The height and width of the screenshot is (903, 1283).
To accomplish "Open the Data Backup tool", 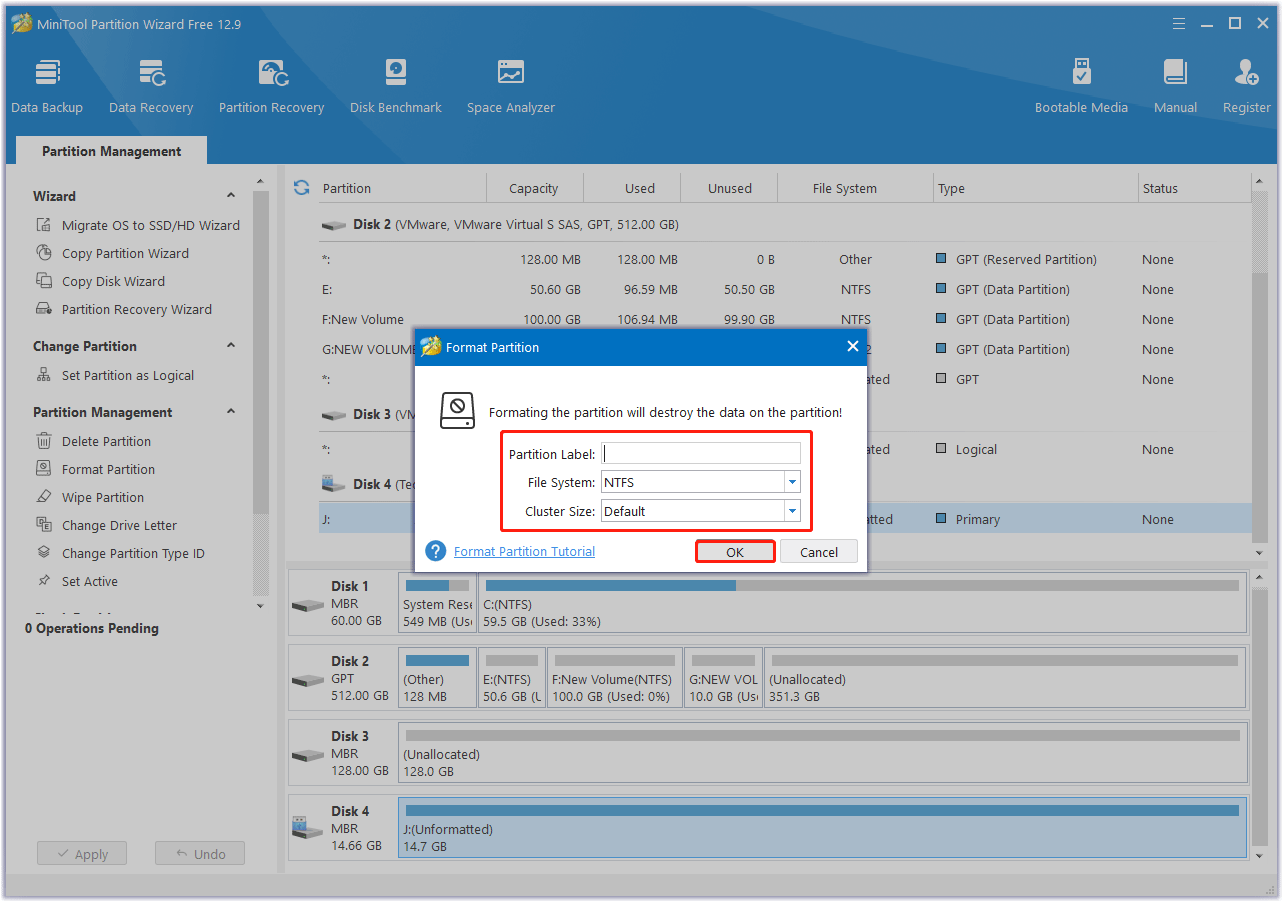I will point(47,86).
